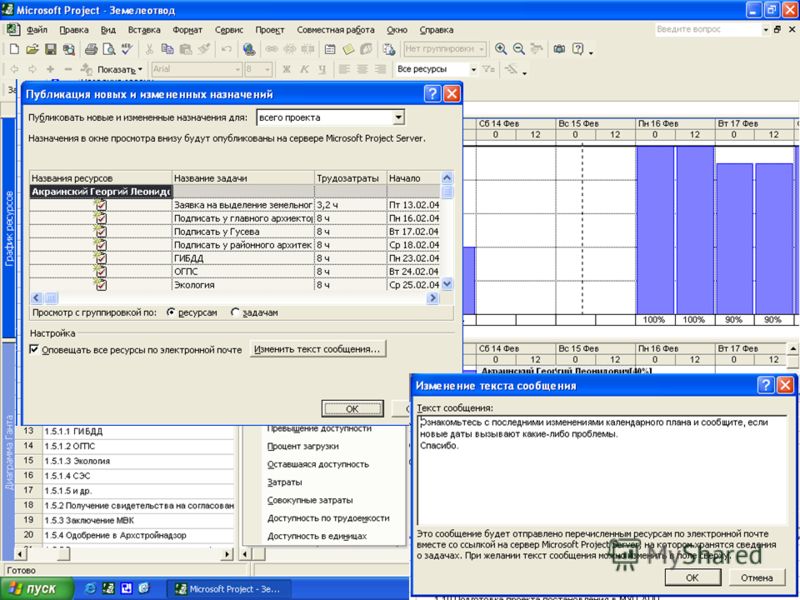Viewport: 800px width, 600px height.
Task: Click the assignments table vertical scrollbar down arrow
Action: (447, 284)
